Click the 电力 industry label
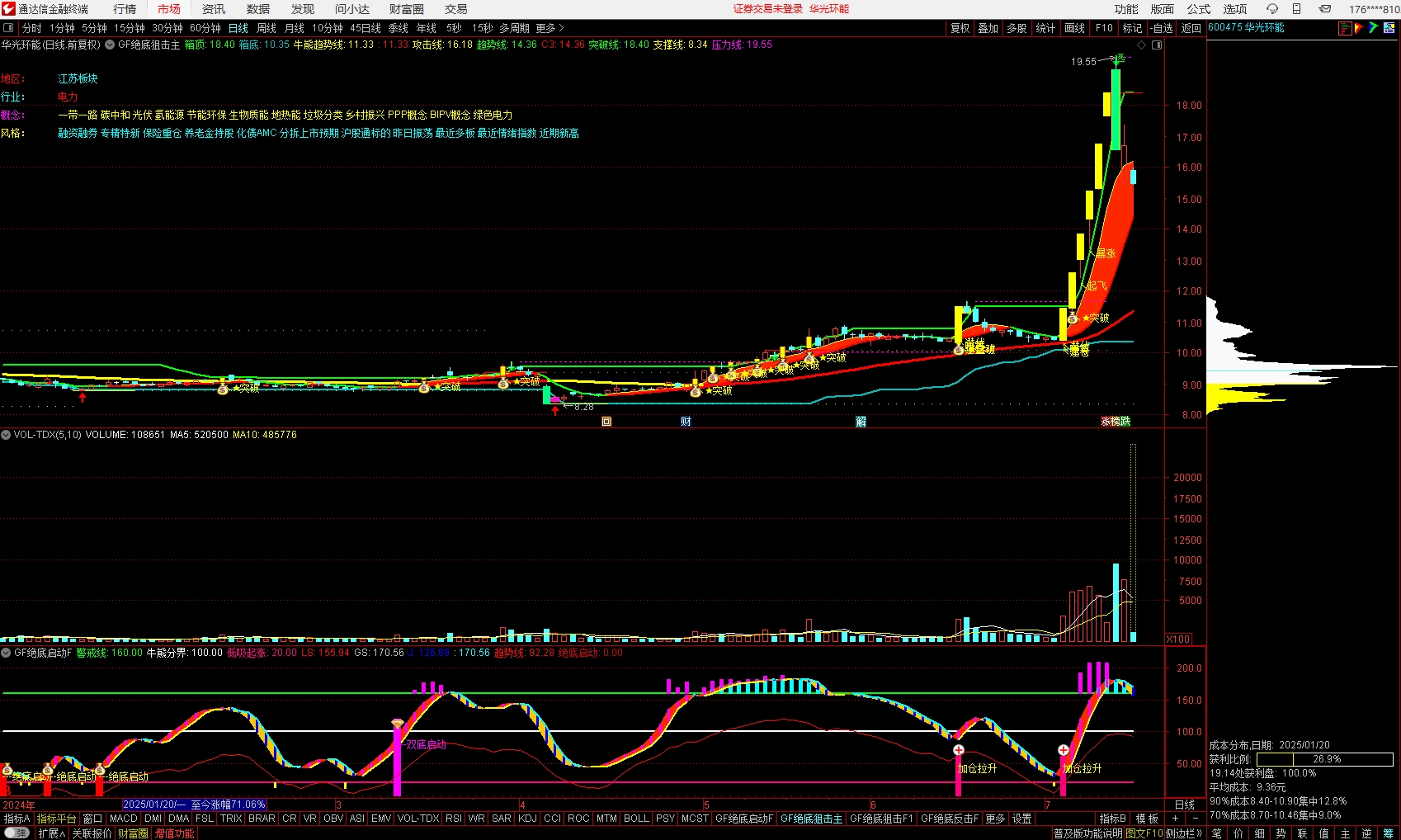 [68, 97]
